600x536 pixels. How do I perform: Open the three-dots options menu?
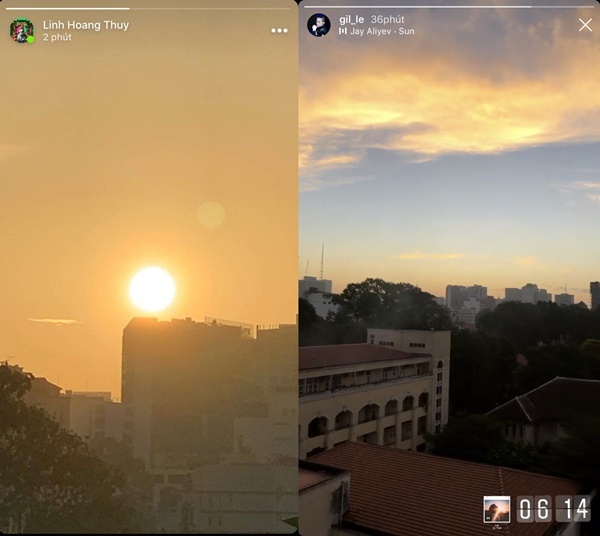click(x=279, y=31)
